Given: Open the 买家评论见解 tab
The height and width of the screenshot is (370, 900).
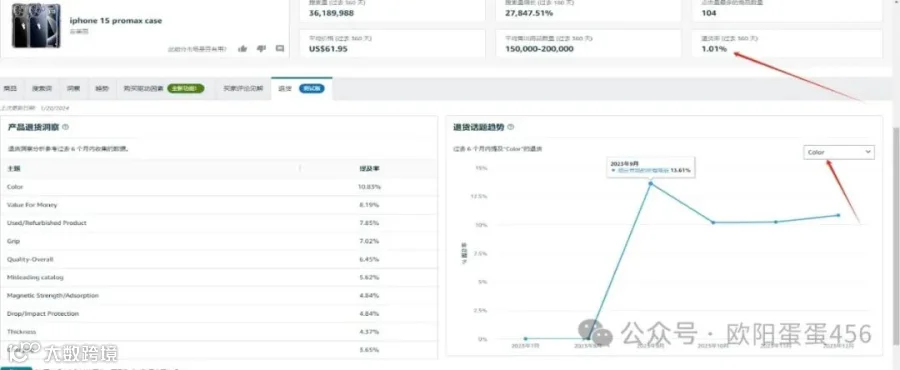Looking at the screenshot, I should 243,88.
